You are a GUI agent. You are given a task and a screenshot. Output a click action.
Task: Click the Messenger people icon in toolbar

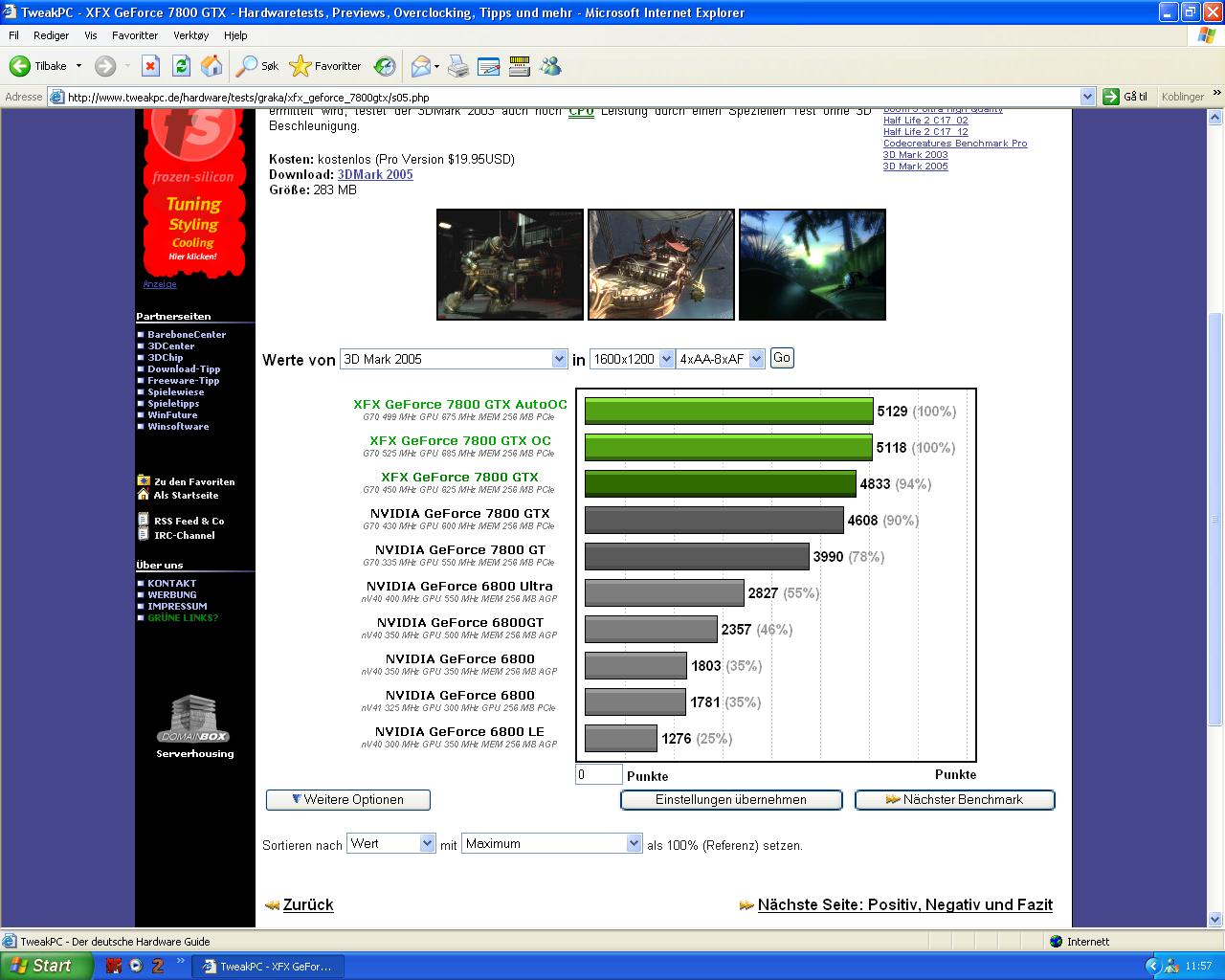click(550, 66)
